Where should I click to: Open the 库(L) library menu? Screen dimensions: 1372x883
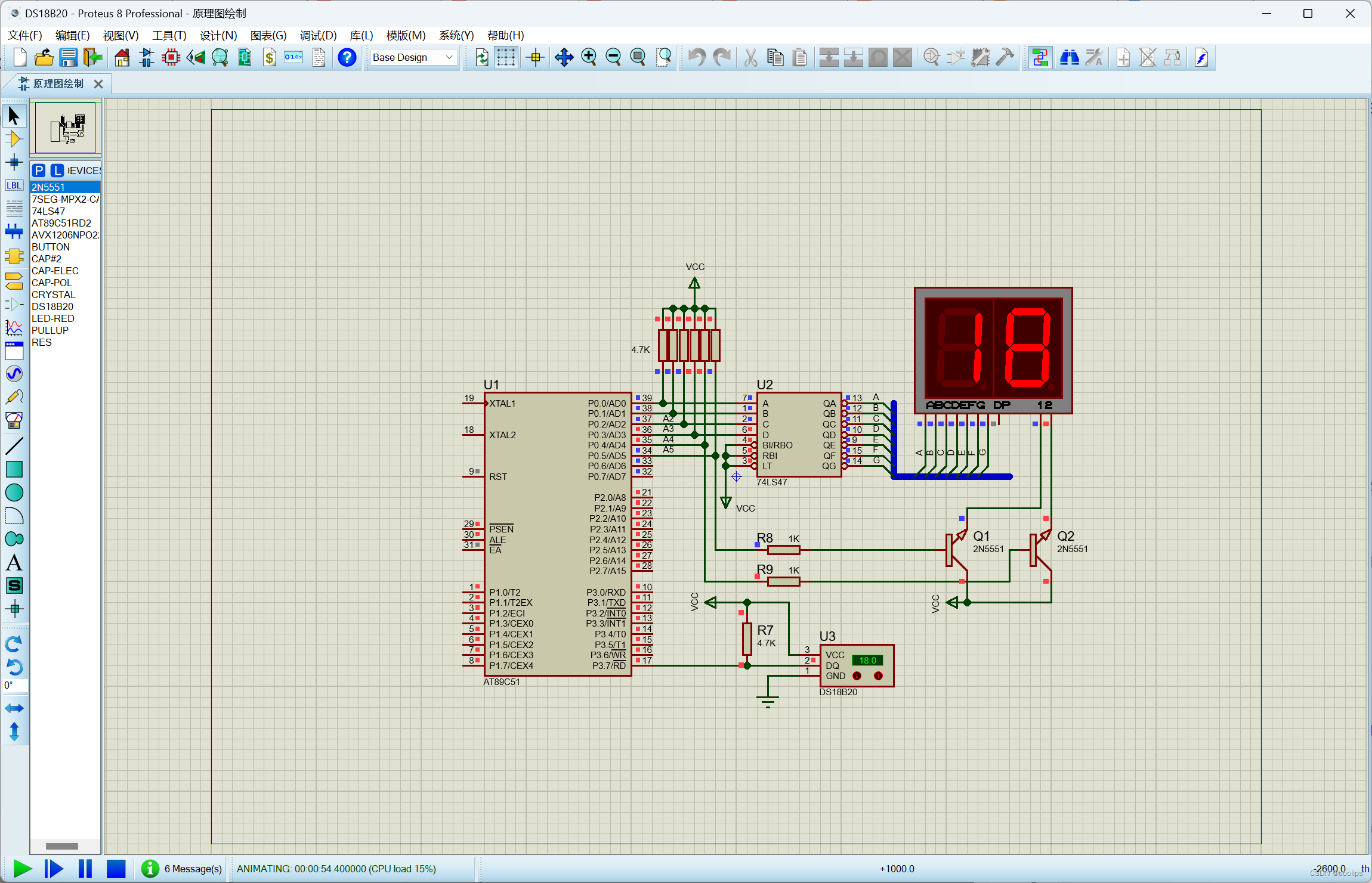361,36
